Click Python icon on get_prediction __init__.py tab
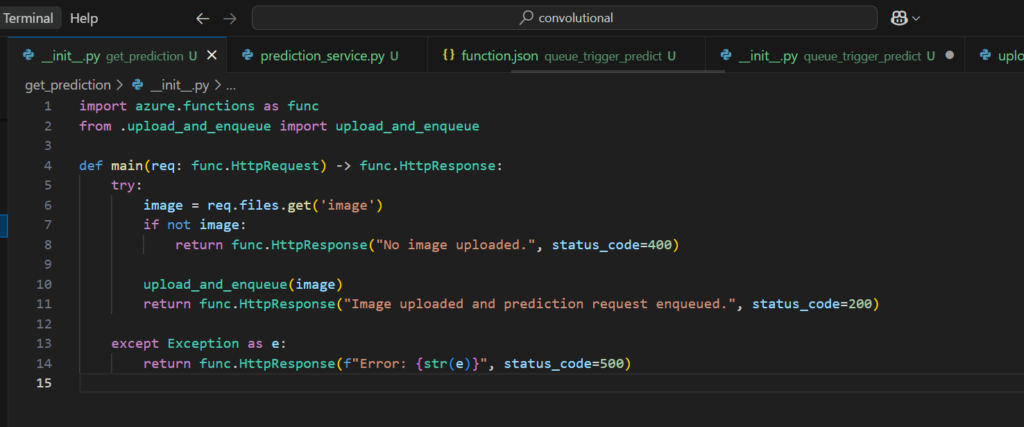1024x427 pixels. point(28,55)
